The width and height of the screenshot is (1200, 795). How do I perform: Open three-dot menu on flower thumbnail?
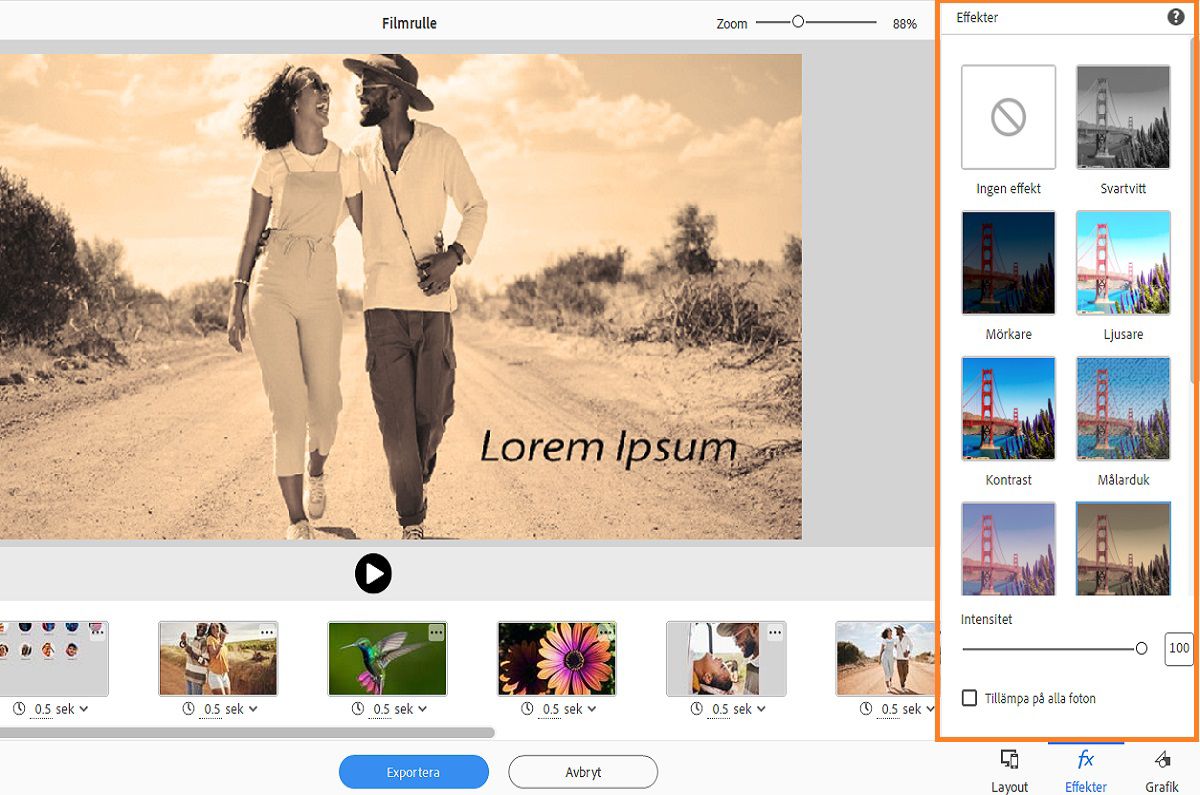[x=605, y=632]
